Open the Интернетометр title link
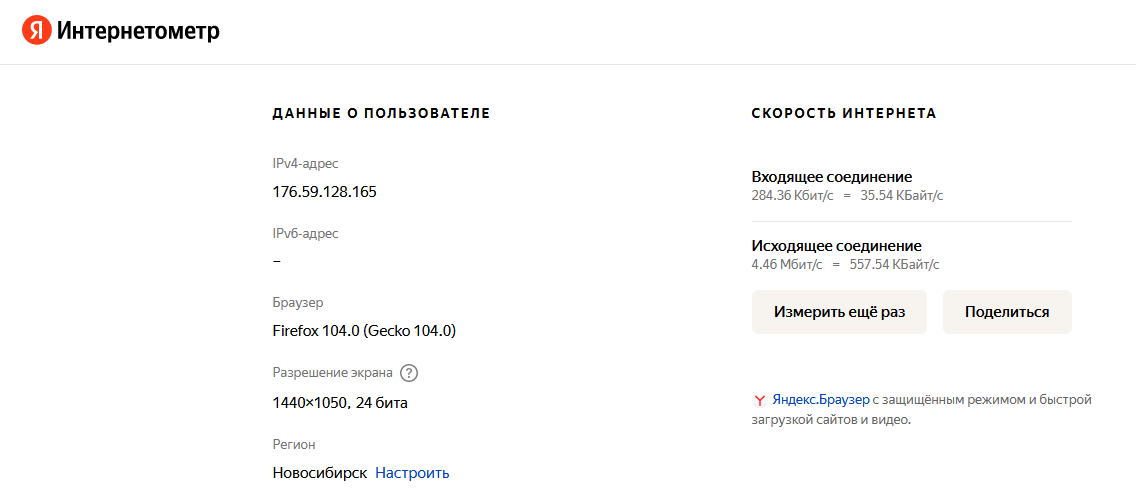This screenshot has width=1136, height=503. pyautogui.click(x=138, y=32)
